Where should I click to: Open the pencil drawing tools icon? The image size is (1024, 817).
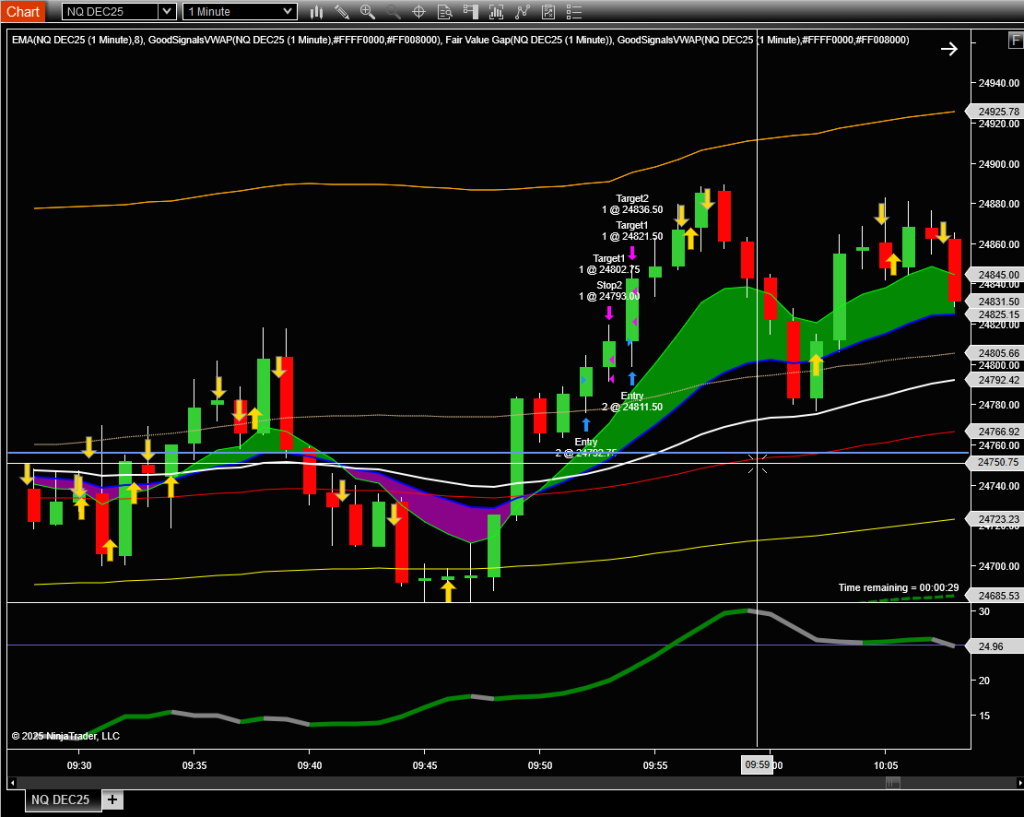(342, 12)
